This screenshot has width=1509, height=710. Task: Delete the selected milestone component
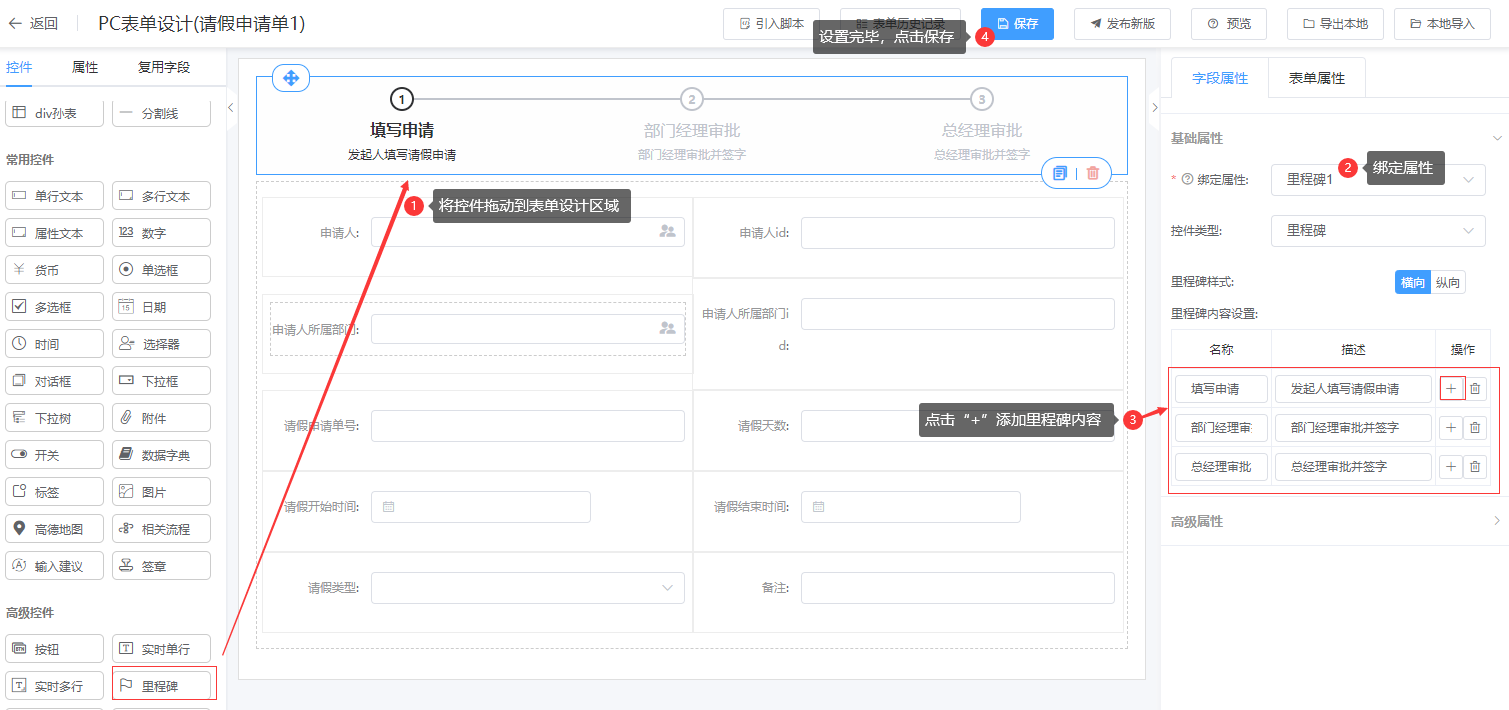point(1092,173)
